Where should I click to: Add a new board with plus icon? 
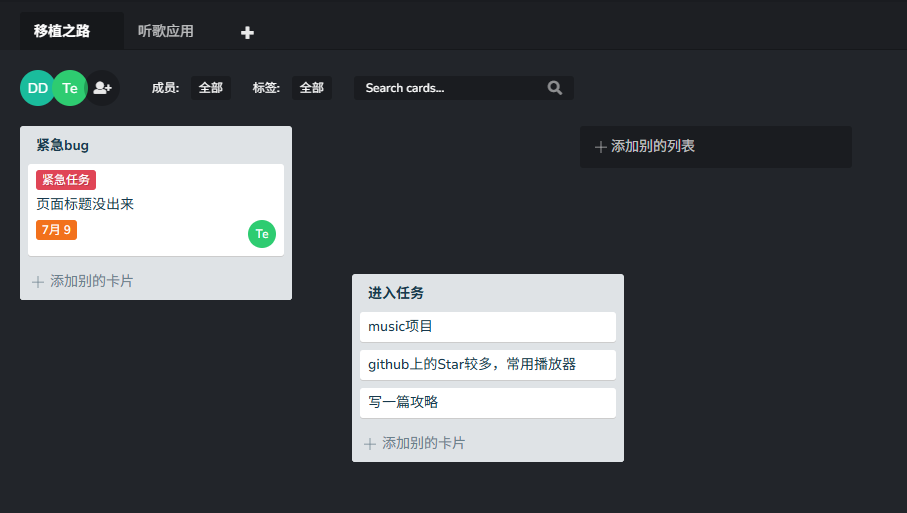pyautogui.click(x=247, y=32)
